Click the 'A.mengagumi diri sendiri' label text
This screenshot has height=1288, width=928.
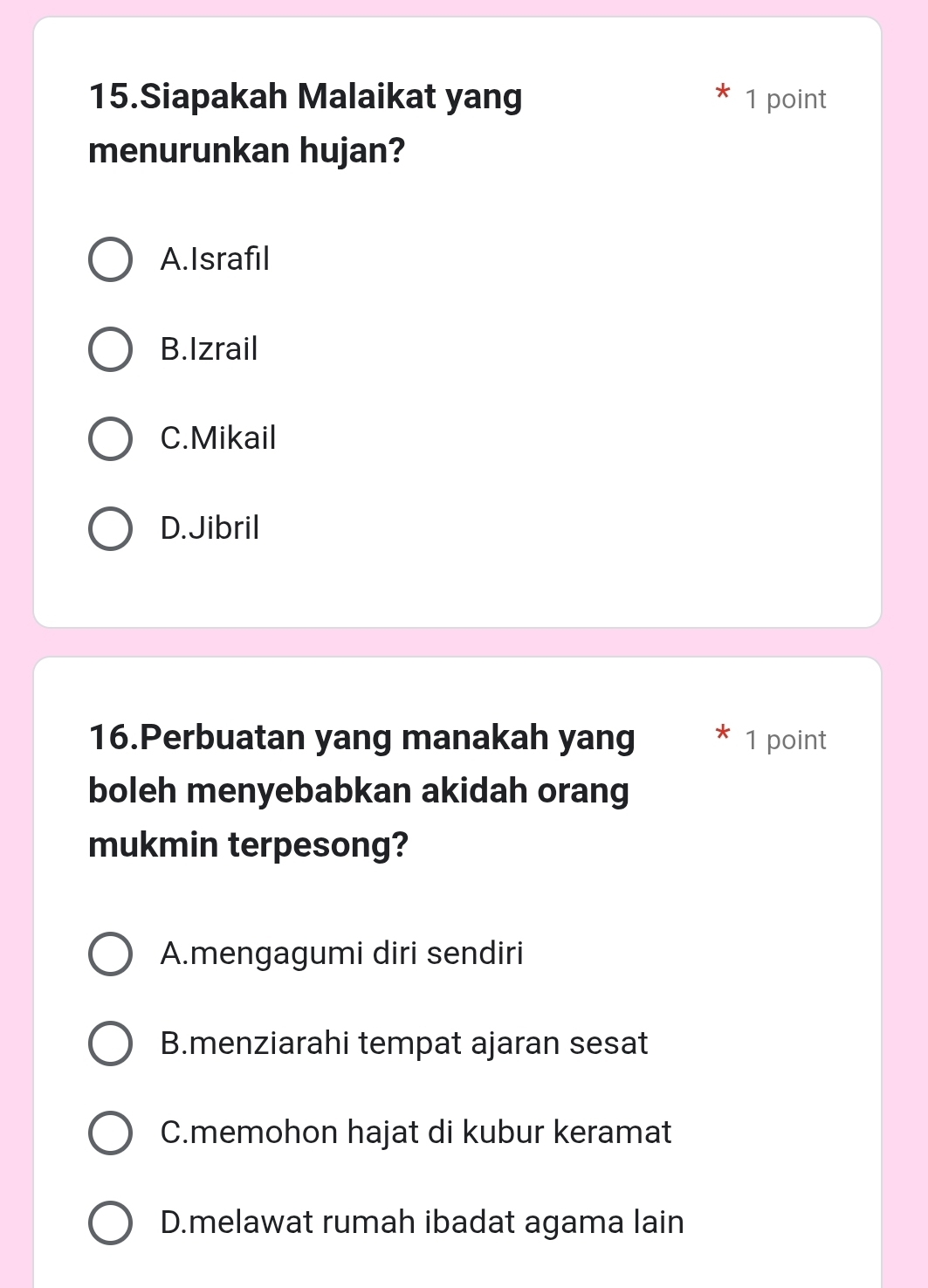pyautogui.click(x=341, y=954)
